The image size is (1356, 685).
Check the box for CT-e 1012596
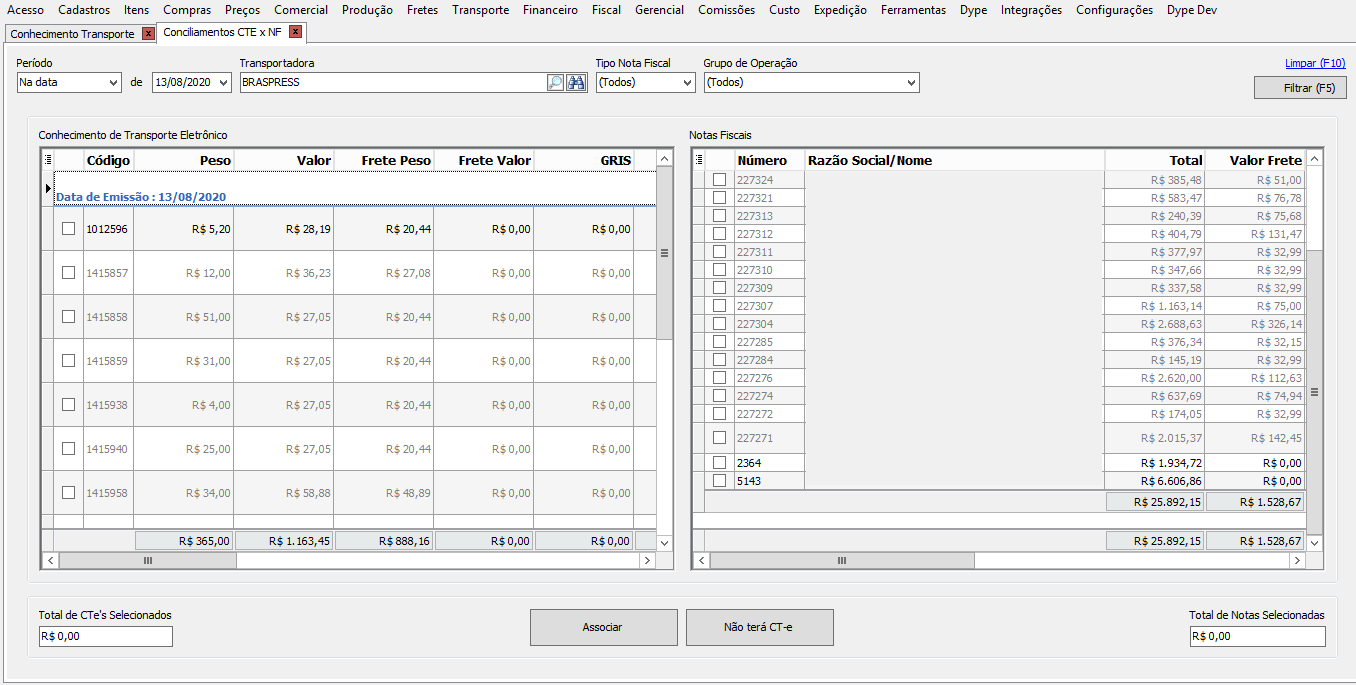(x=68, y=228)
